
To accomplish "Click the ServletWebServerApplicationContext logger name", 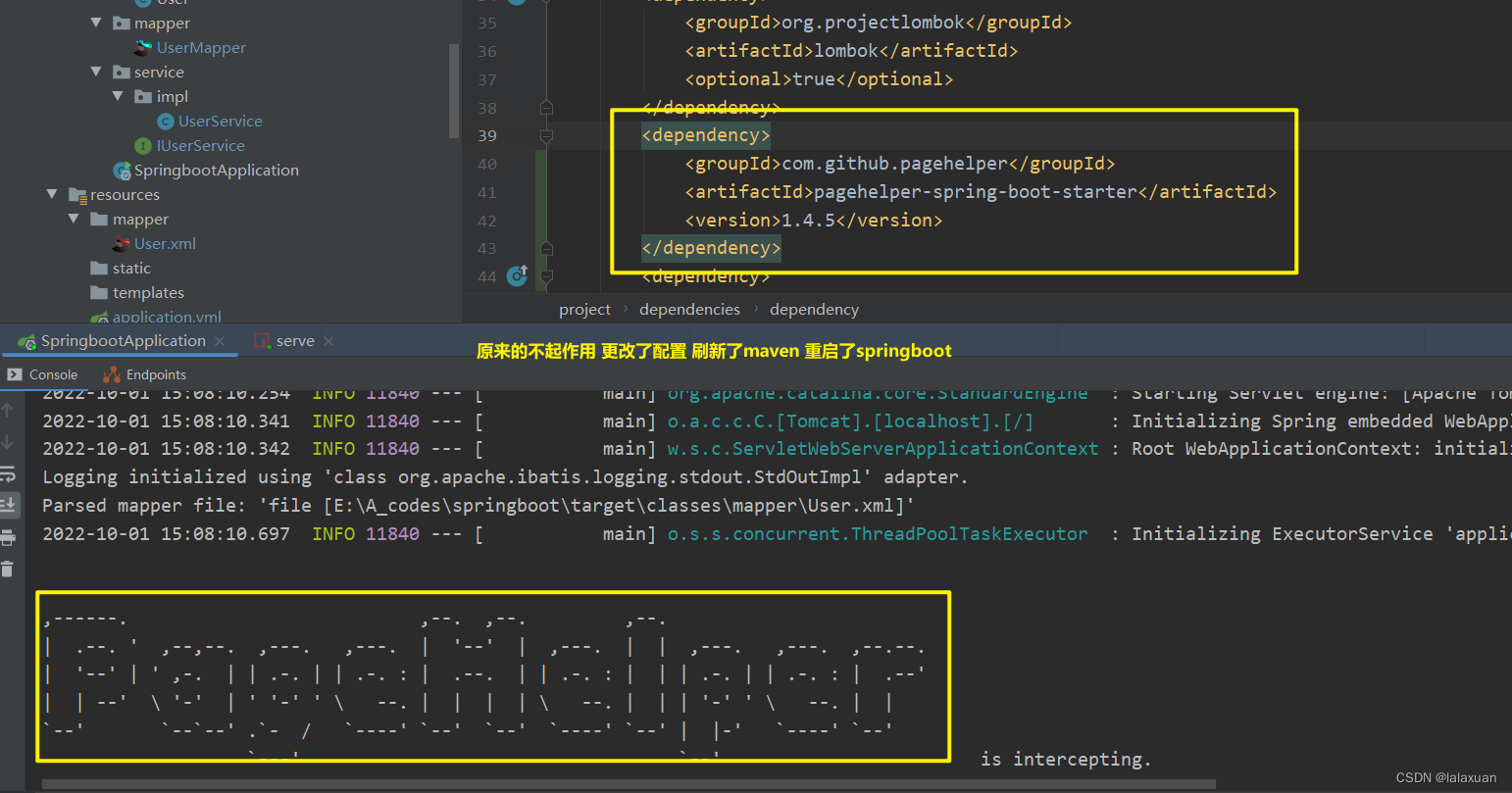I will tap(882, 449).
